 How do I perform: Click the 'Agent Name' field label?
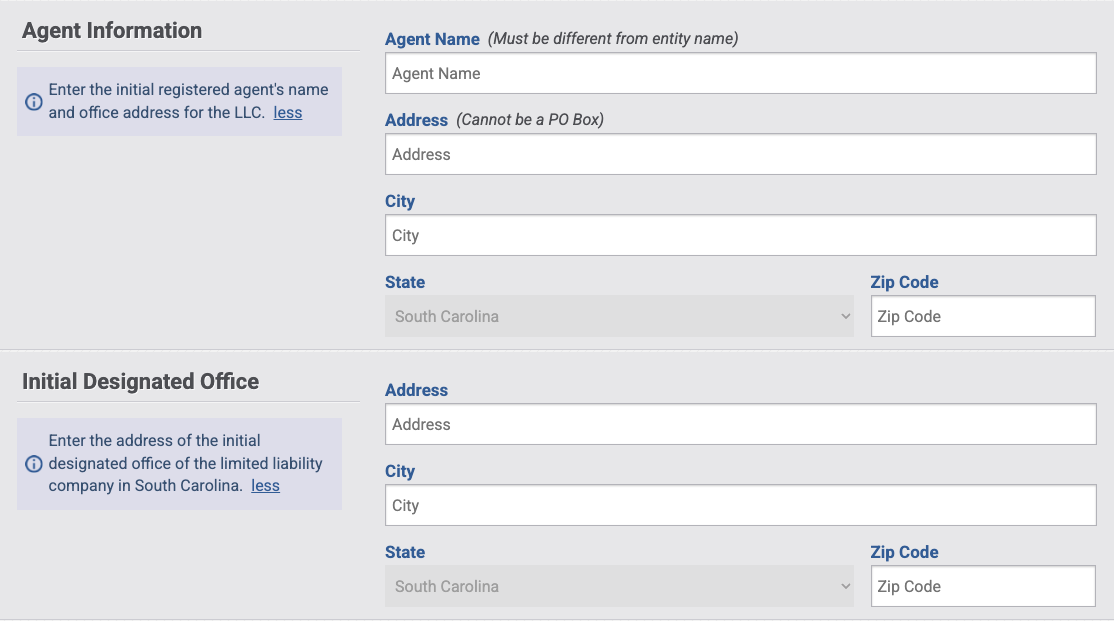pyautogui.click(x=432, y=39)
